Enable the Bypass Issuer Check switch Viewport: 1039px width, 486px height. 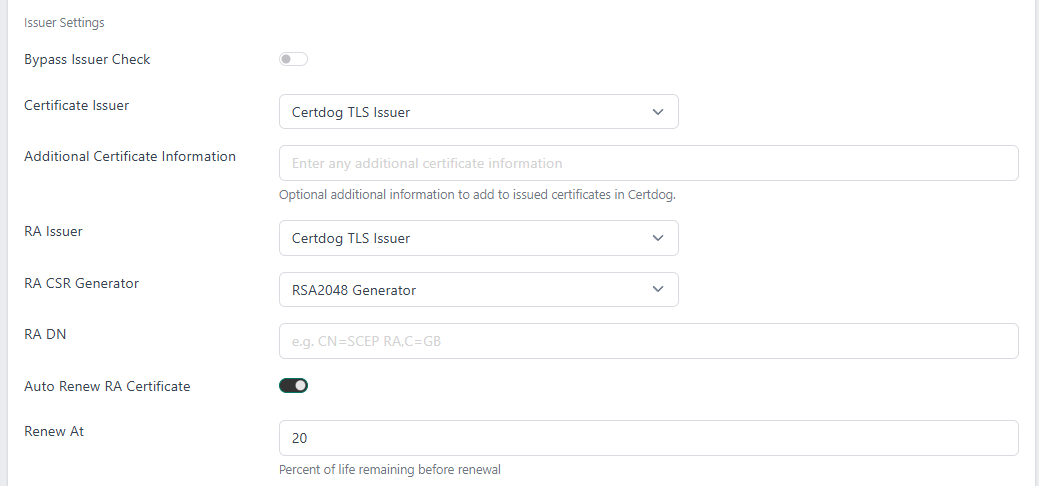point(293,60)
